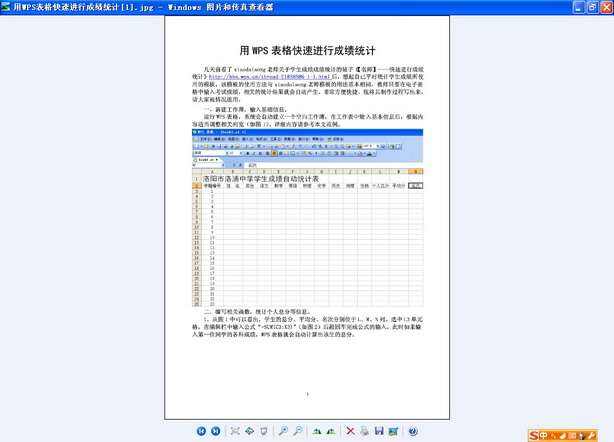The image size is (614, 442).
Task: Close the Picture and Fax Viewer
Action: coord(606,7)
